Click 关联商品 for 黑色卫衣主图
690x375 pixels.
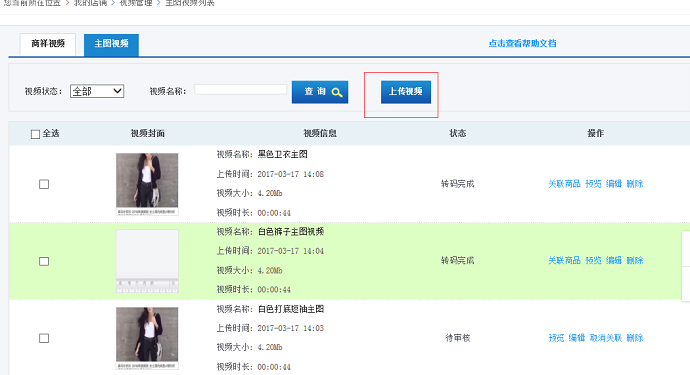pos(564,184)
